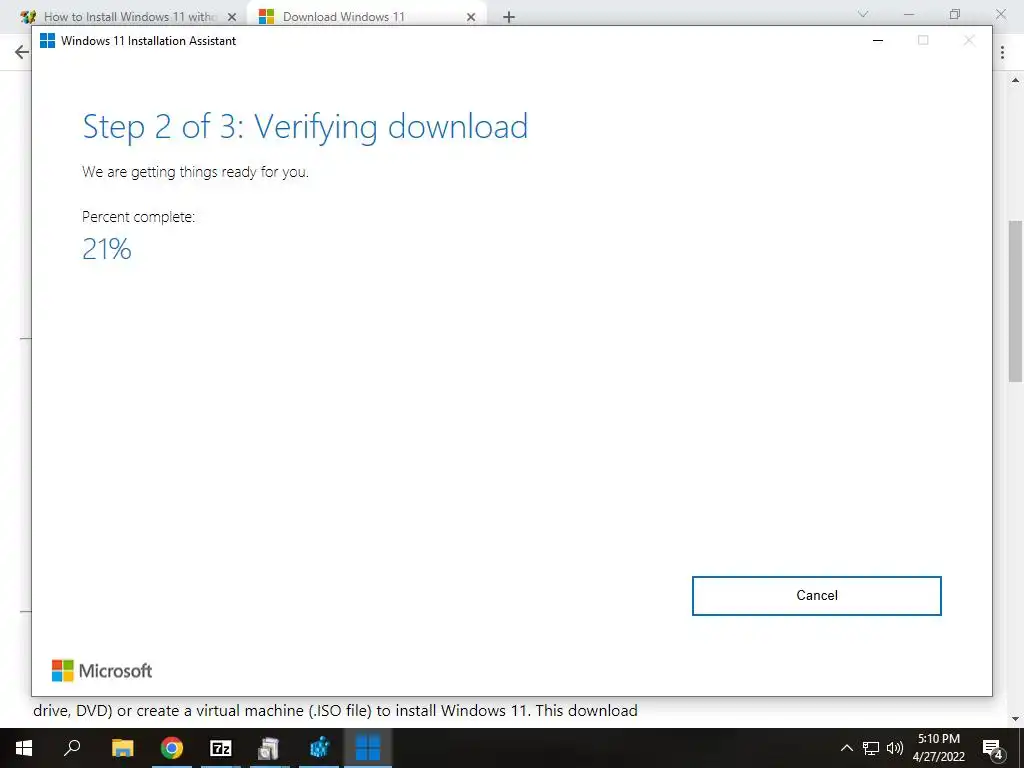Open Google Chrome from taskbar
Viewport: 1024px width, 768px height.
[x=172, y=748]
